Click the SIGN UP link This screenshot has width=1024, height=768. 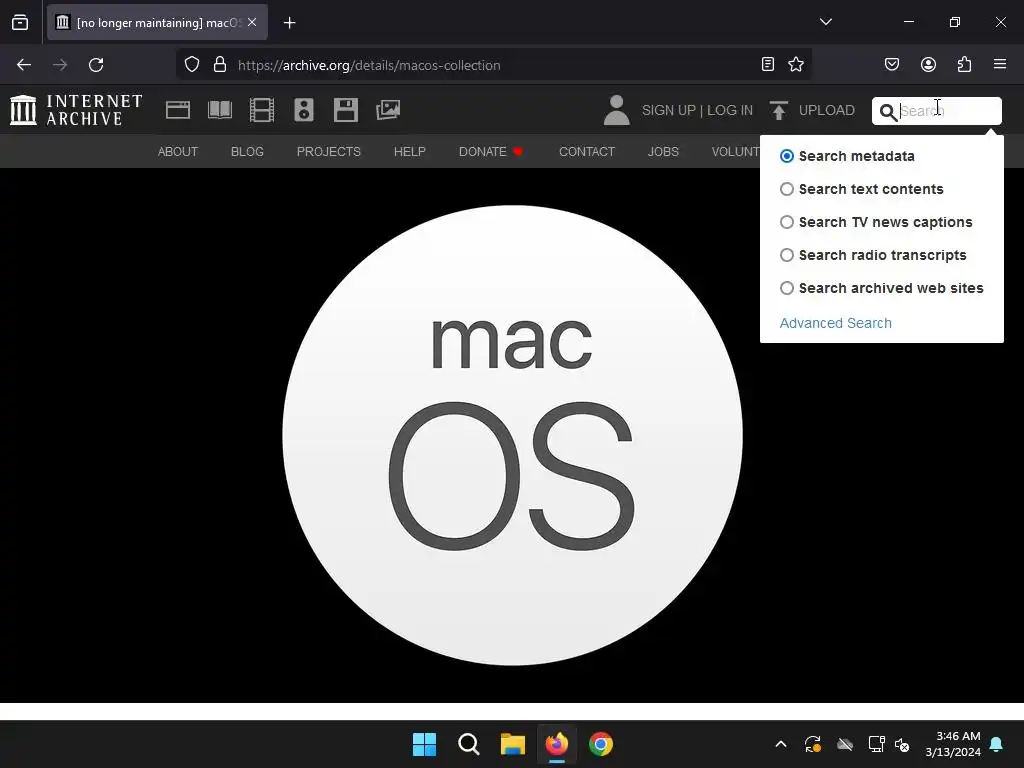point(669,110)
